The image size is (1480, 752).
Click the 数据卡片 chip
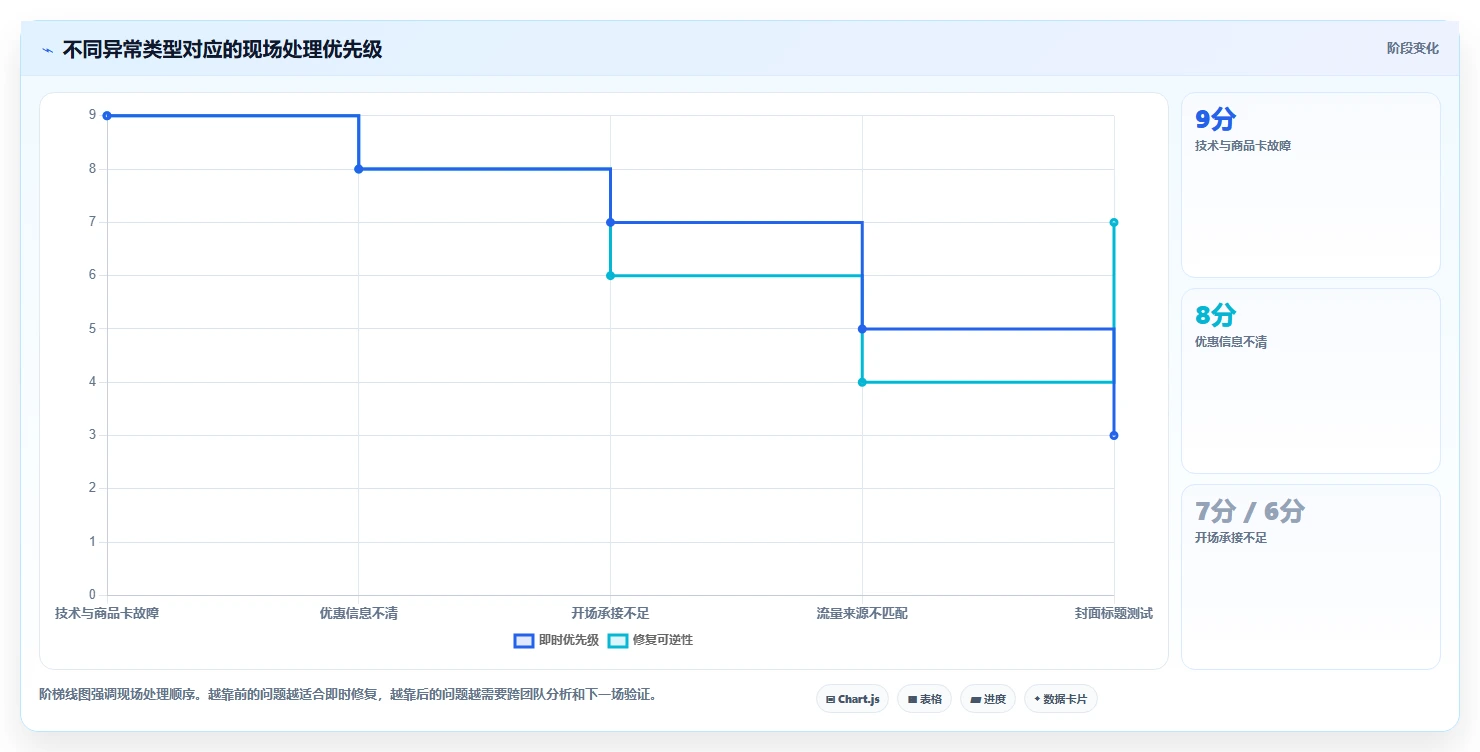pos(1060,699)
